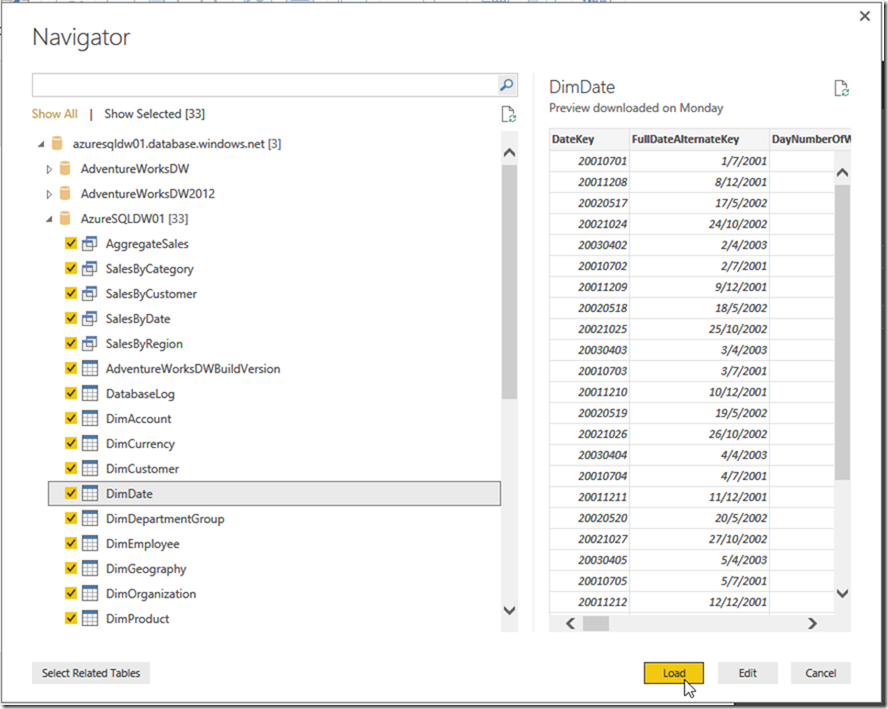This screenshot has width=888, height=709.
Task: Click the DimProduct table icon
Action: [x=90, y=618]
